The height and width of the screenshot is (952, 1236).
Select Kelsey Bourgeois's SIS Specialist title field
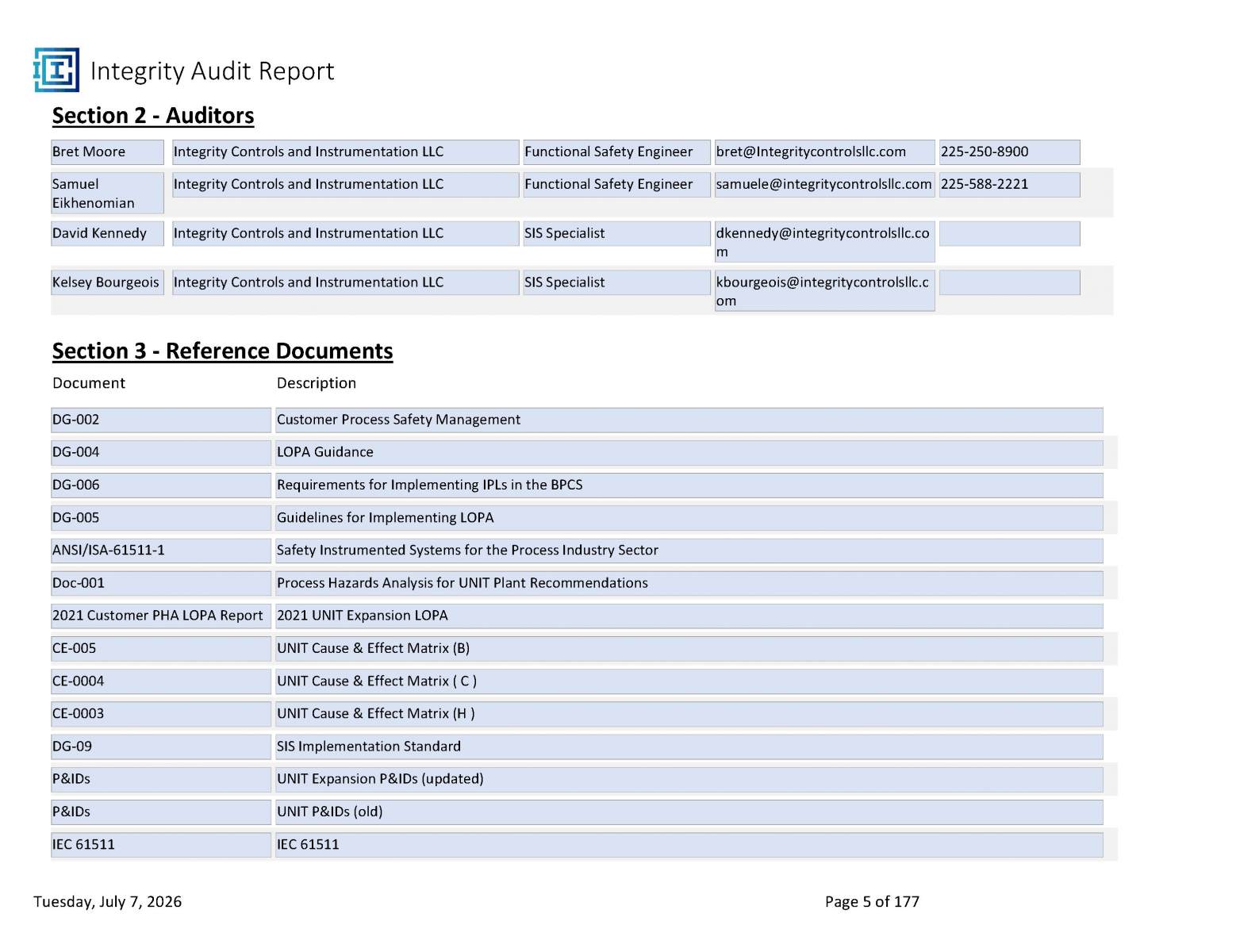point(616,283)
